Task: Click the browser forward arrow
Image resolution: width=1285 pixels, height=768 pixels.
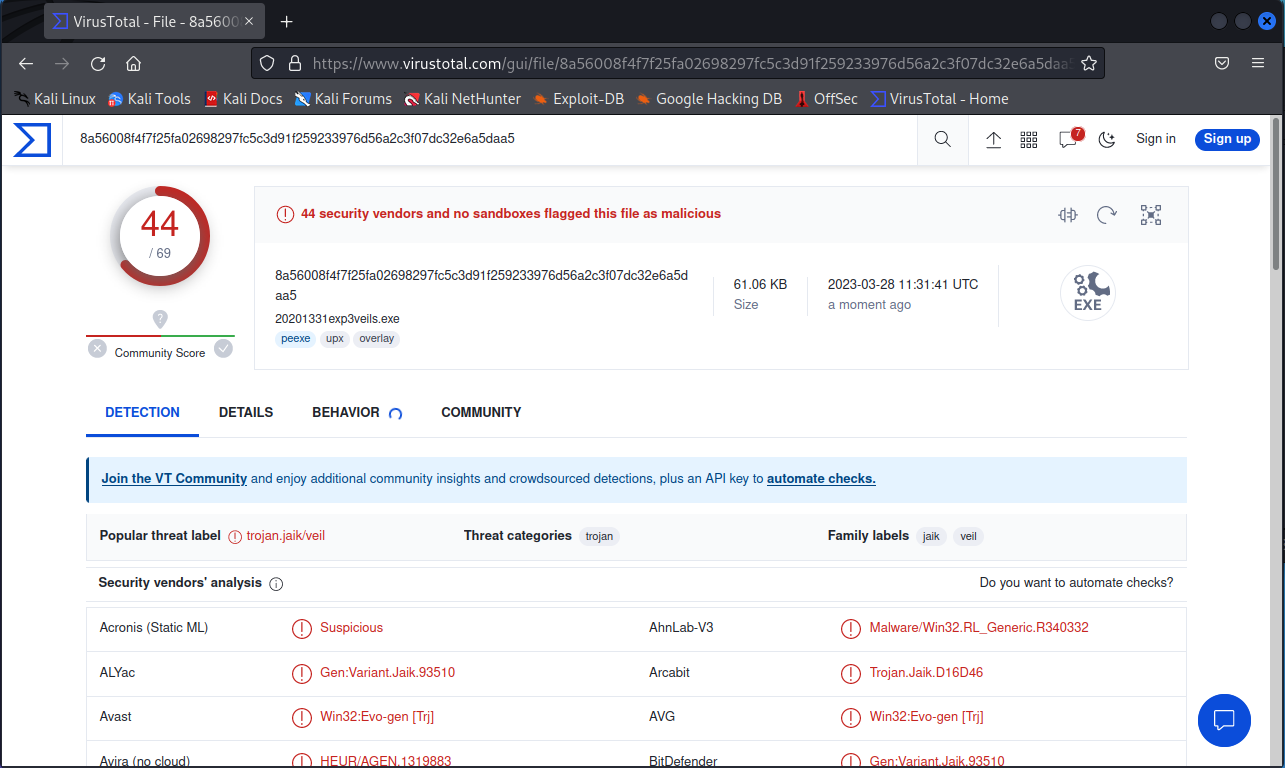Action: point(62,63)
